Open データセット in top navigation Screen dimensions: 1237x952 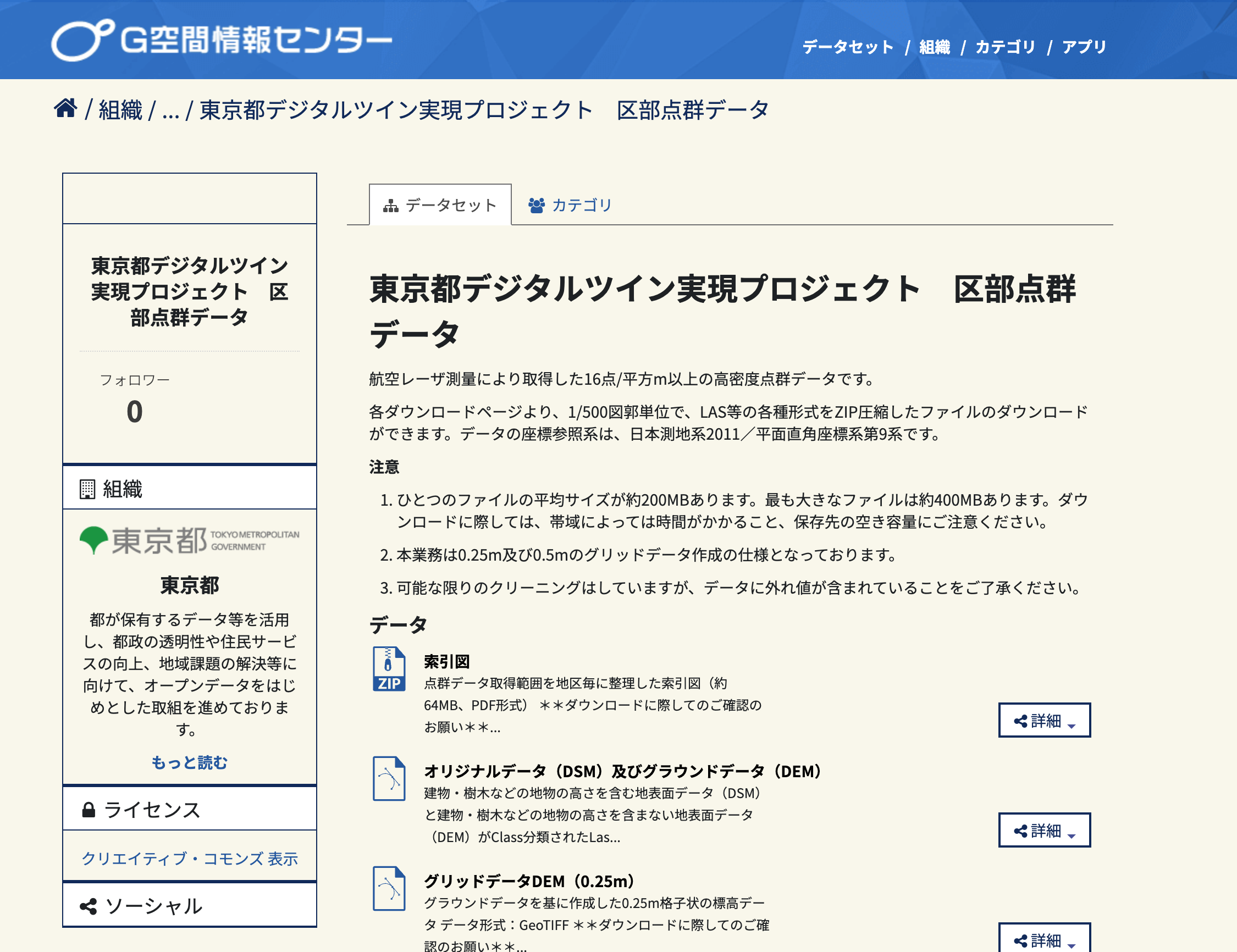(847, 47)
